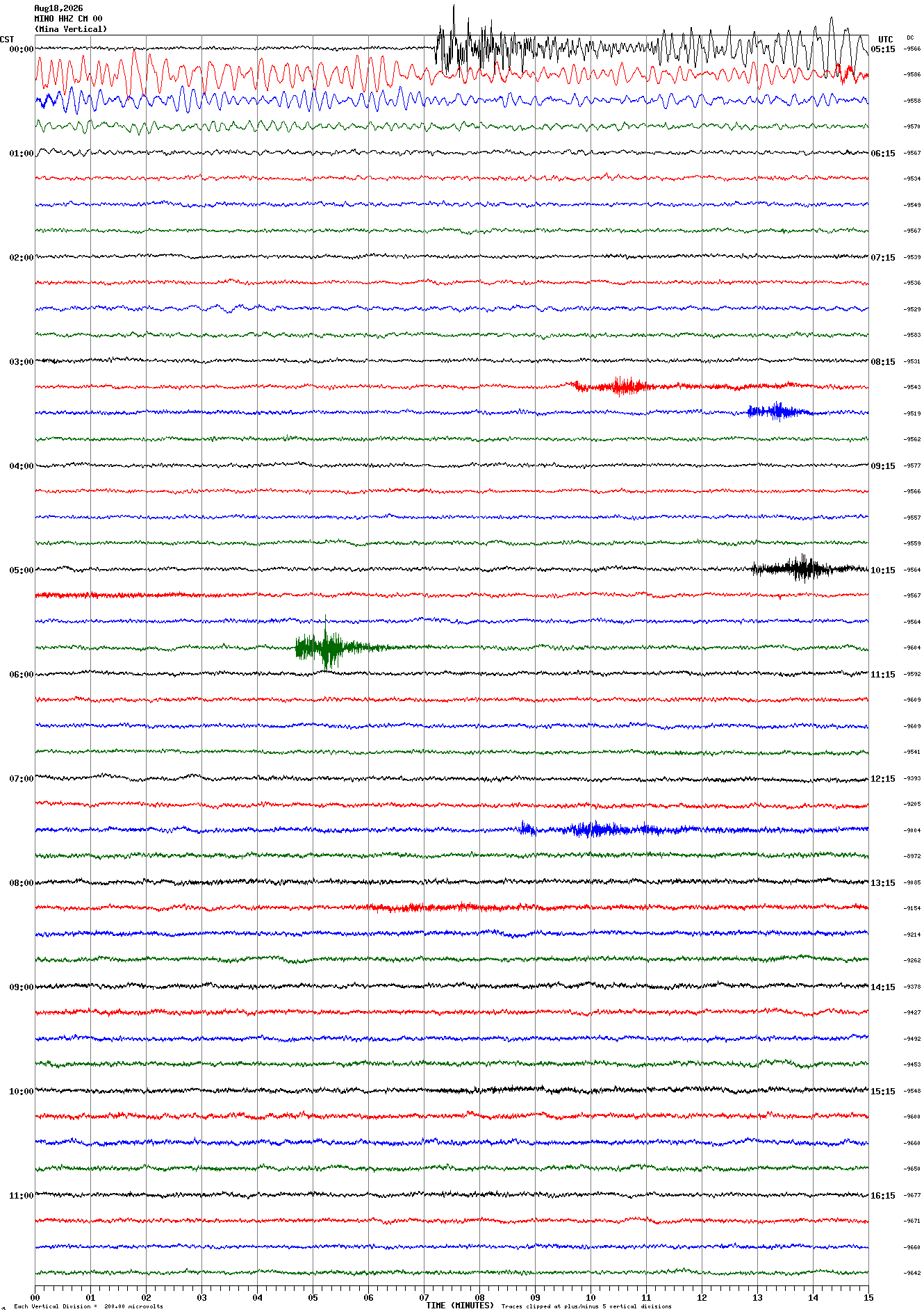
Task: Select the DC offset value "-8972"
Action: [912, 857]
